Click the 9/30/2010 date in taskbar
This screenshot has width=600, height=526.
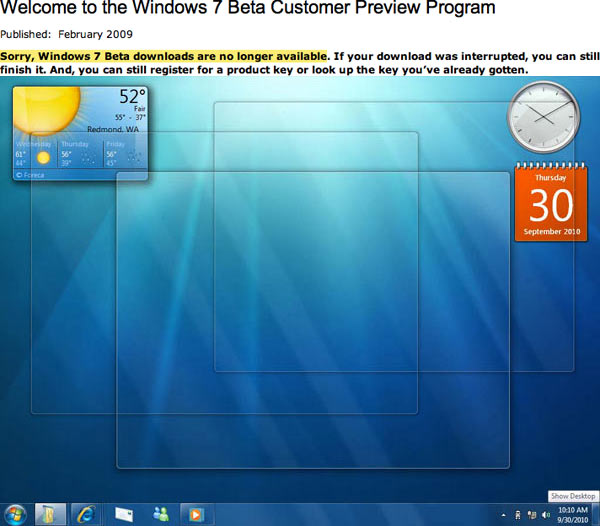pos(572,519)
